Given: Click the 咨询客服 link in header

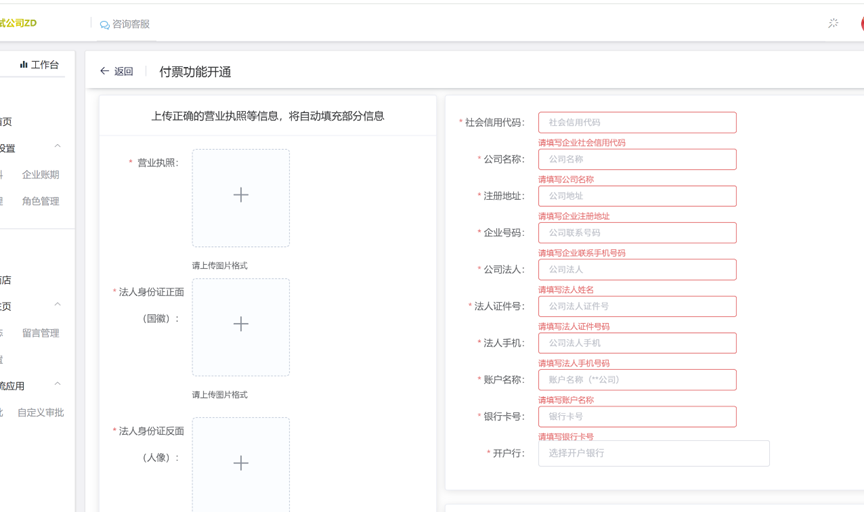Looking at the screenshot, I should pyautogui.click(x=131, y=24).
